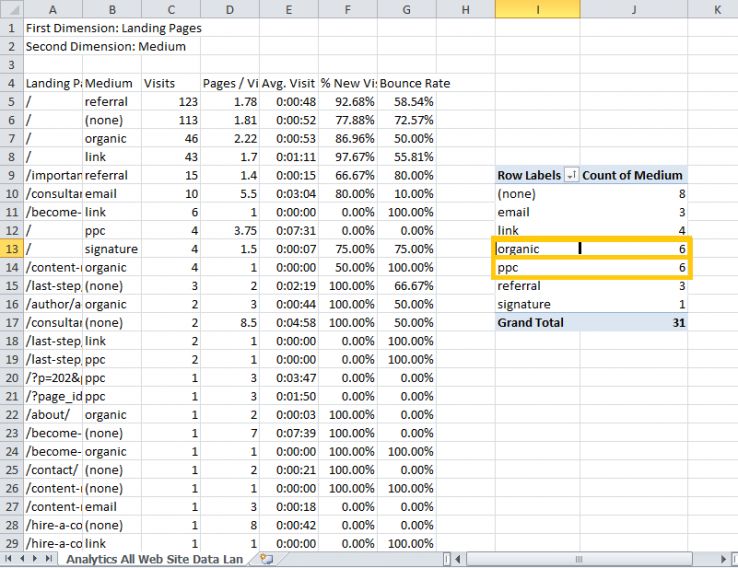Image resolution: width=738 pixels, height=568 pixels.
Task: Open the Row Labels filter dropdown
Action: 571,175
